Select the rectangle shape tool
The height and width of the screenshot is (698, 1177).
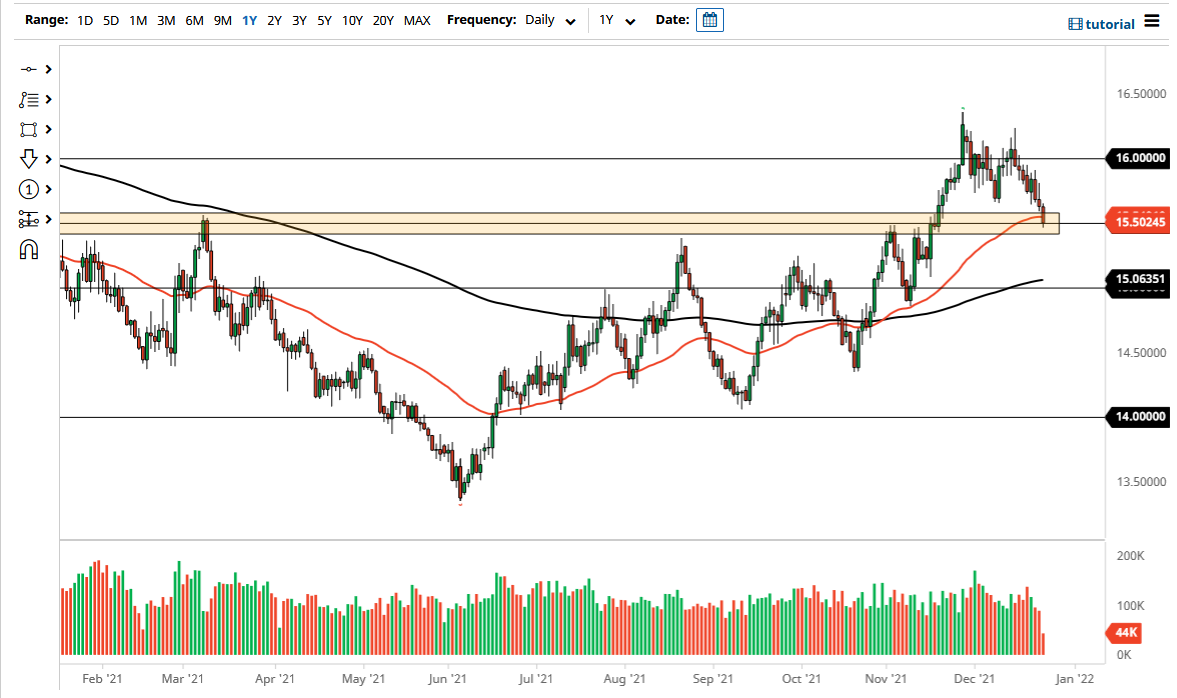pyautogui.click(x=29, y=129)
